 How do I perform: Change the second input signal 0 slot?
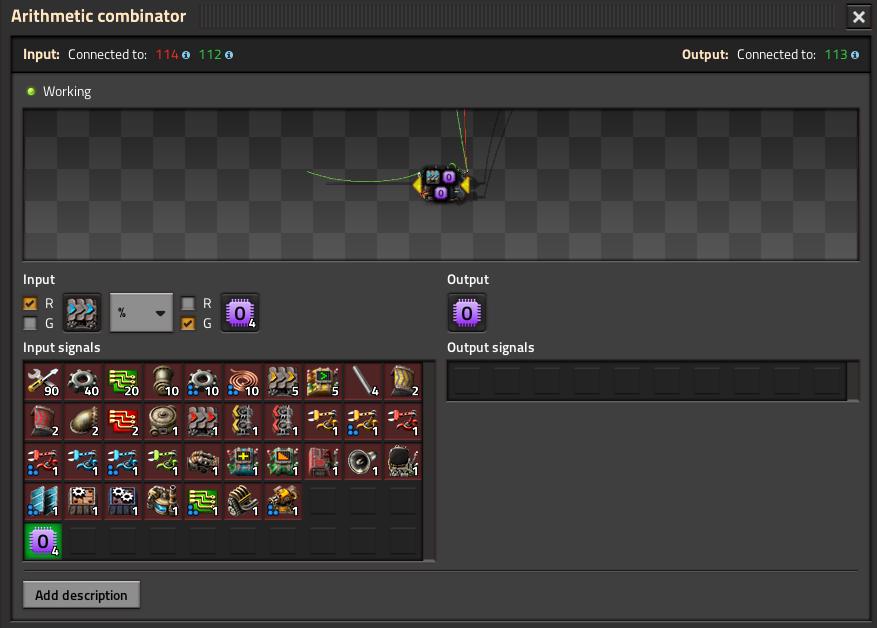[x=240, y=313]
